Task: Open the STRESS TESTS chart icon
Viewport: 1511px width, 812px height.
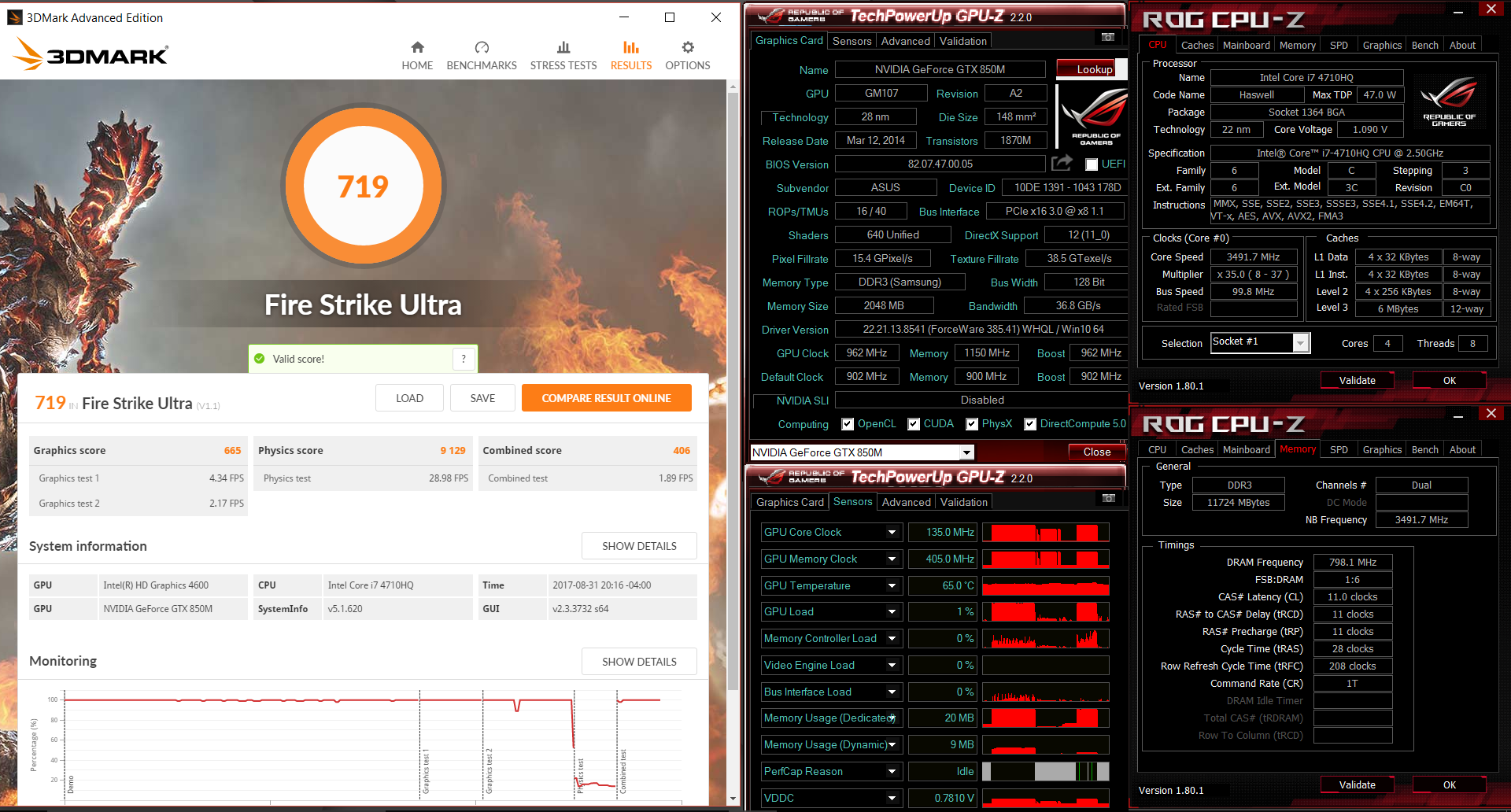Action: tap(563, 47)
